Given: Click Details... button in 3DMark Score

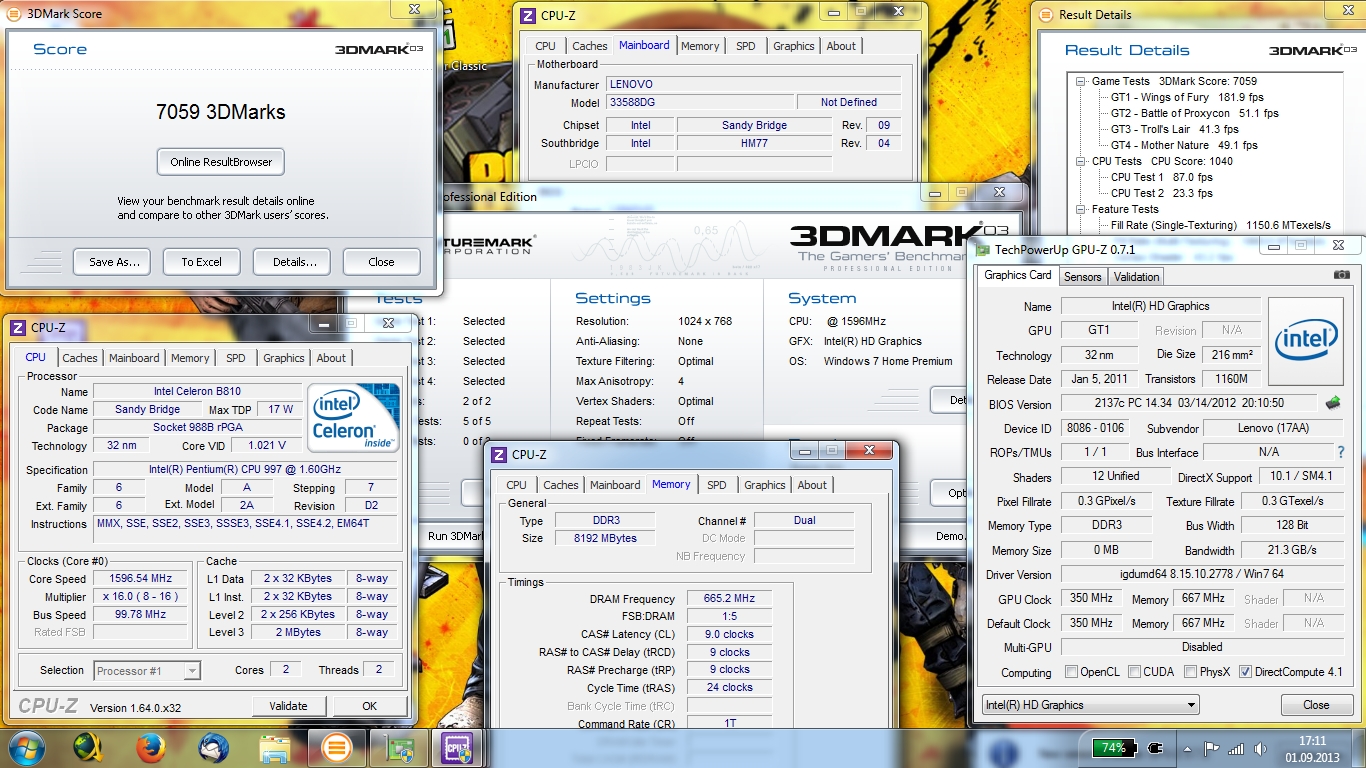Looking at the screenshot, I should (x=294, y=262).
